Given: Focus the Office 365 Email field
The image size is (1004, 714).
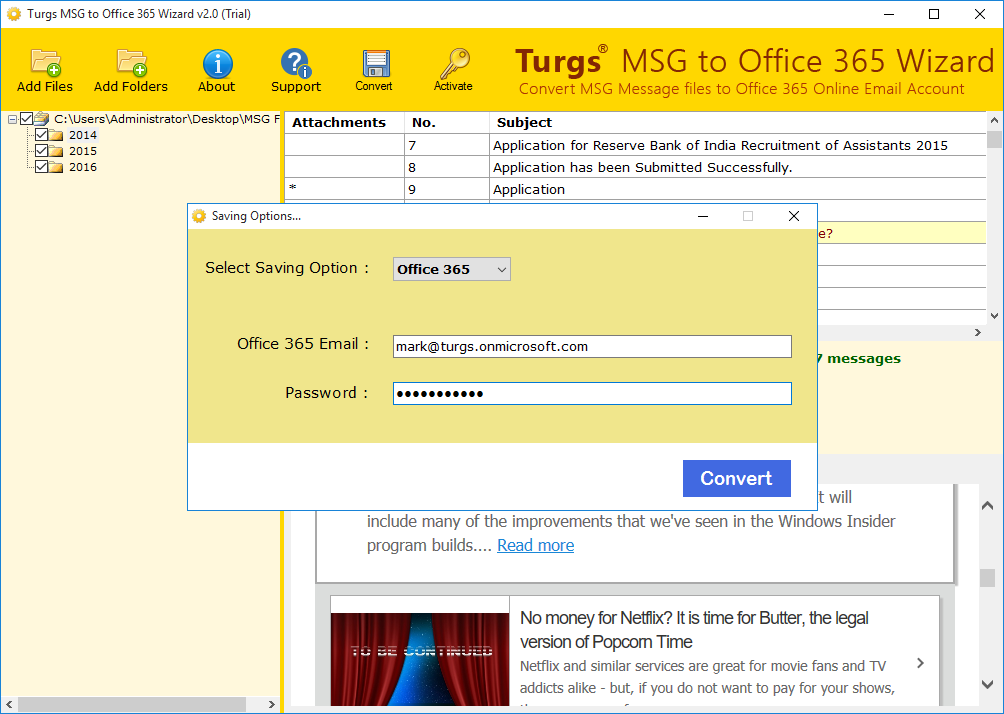Looking at the screenshot, I should click(592, 346).
